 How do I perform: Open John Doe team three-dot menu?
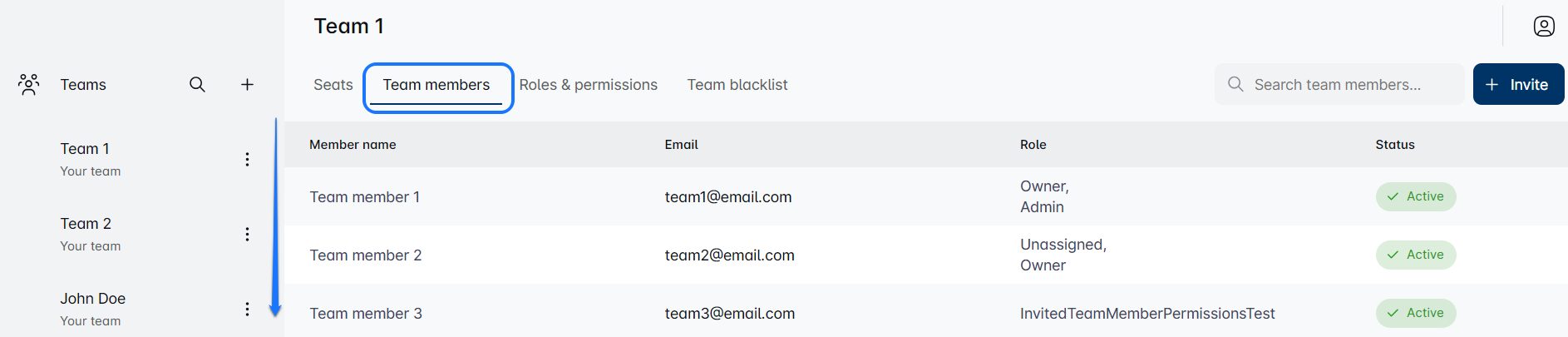(247, 309)
